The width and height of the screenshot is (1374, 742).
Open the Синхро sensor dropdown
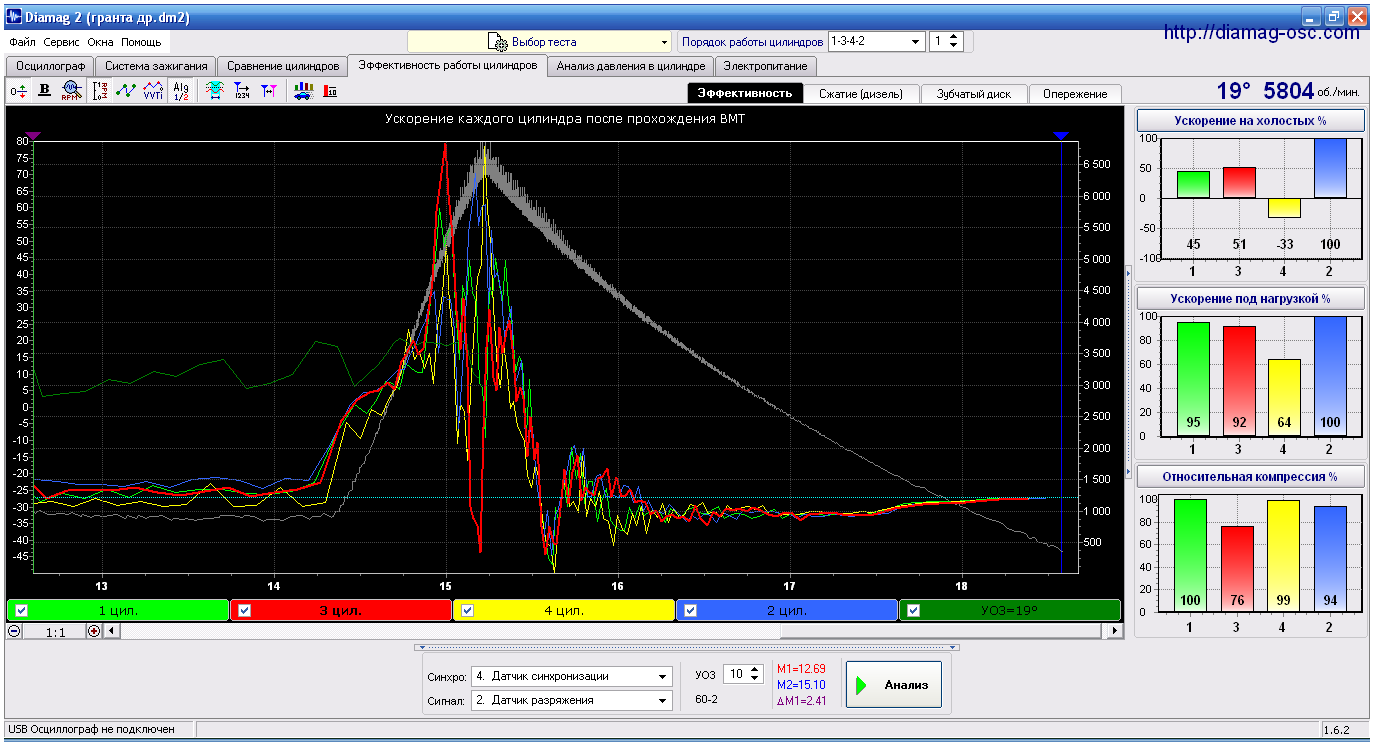pyautogui.click(x=662, y=676)
